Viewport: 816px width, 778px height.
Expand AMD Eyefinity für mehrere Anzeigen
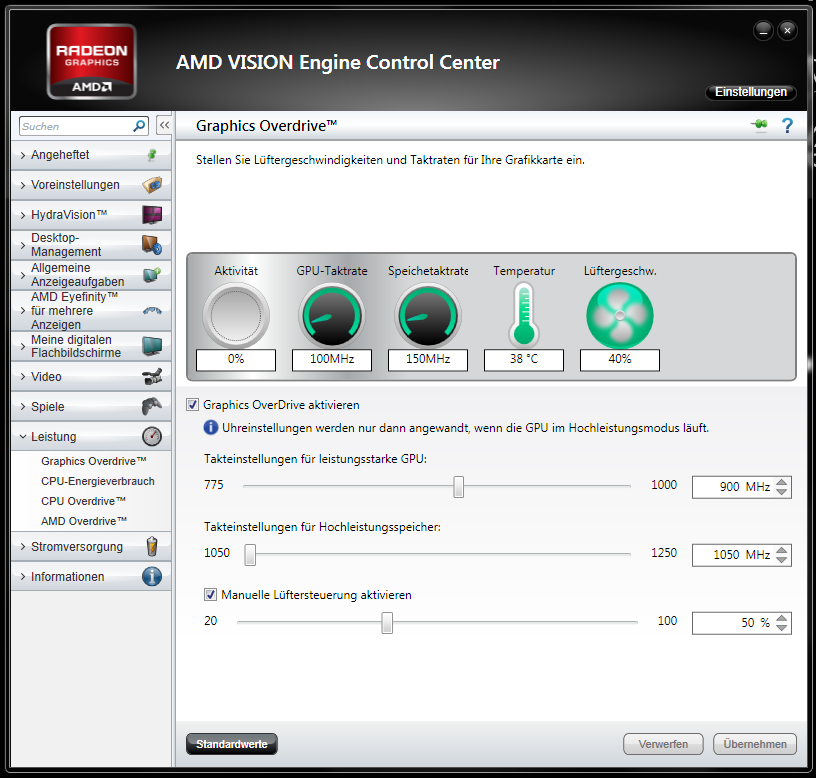click(91, 311)
